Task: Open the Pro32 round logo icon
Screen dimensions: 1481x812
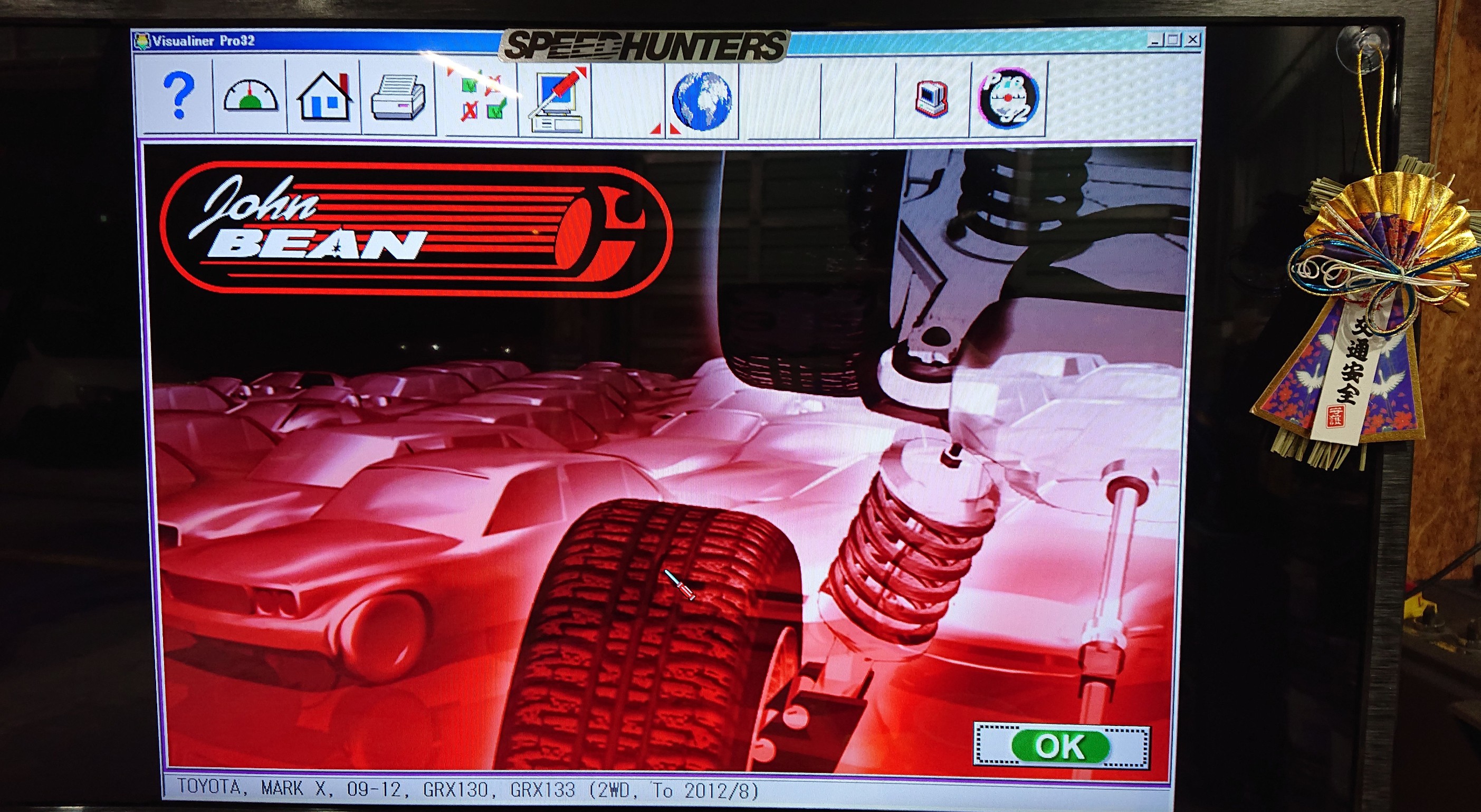Action: (x=1008, y=98)
